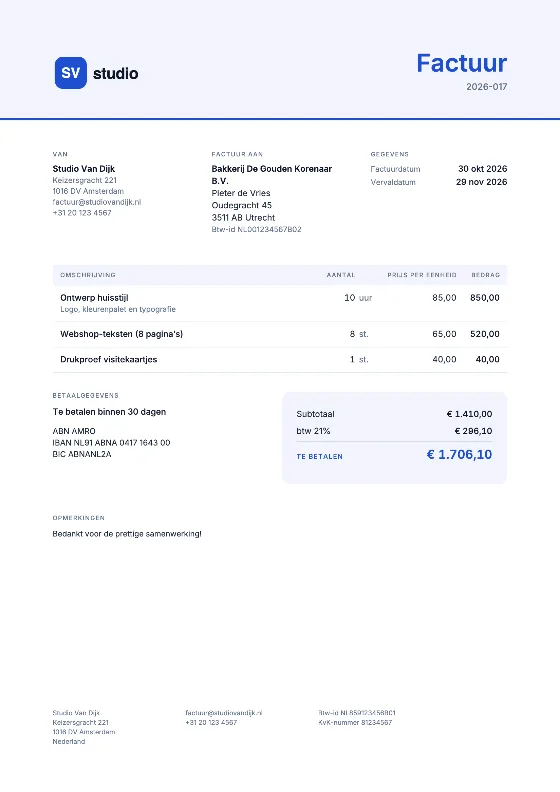The height and width of the screenshot is (792, 560).
Task: Click '3511 AB Utrecht' postal line
Action: [243, 218]
